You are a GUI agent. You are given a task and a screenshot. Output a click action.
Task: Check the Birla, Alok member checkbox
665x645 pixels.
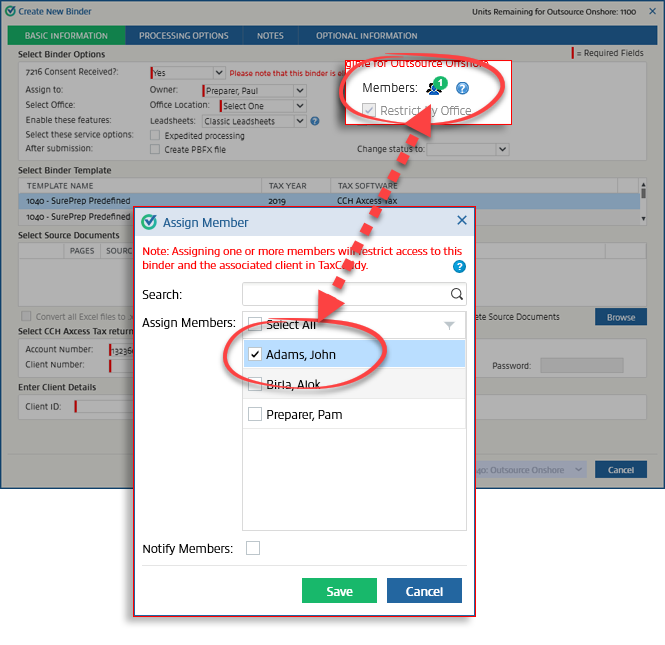click(255, 384)
